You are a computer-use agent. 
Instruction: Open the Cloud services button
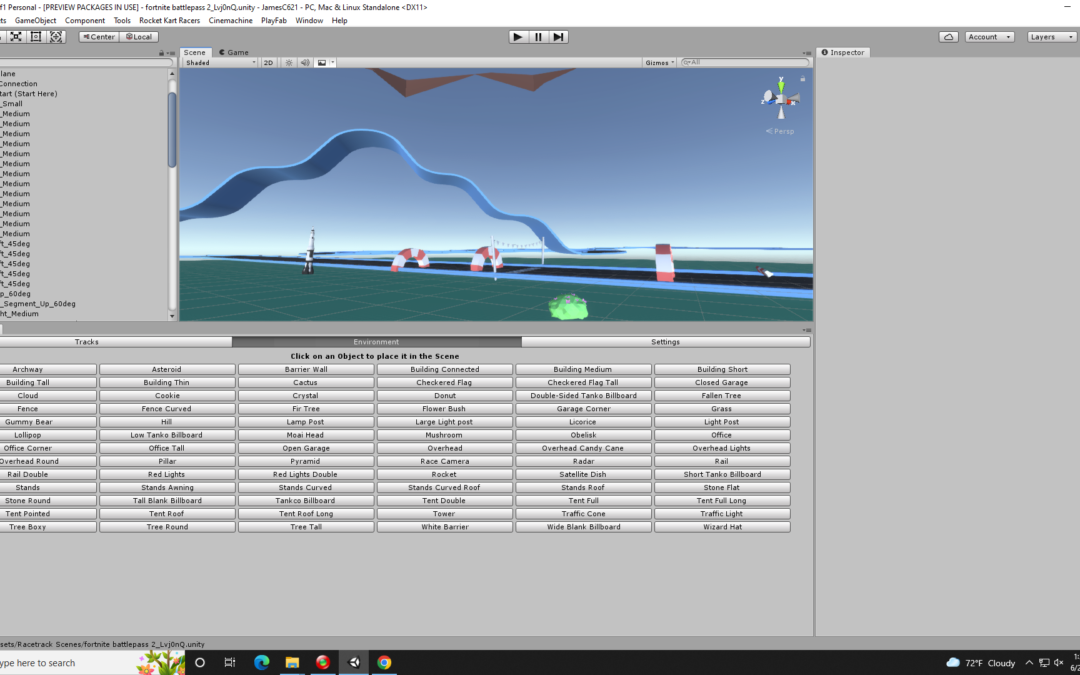(x=948, y=37)
